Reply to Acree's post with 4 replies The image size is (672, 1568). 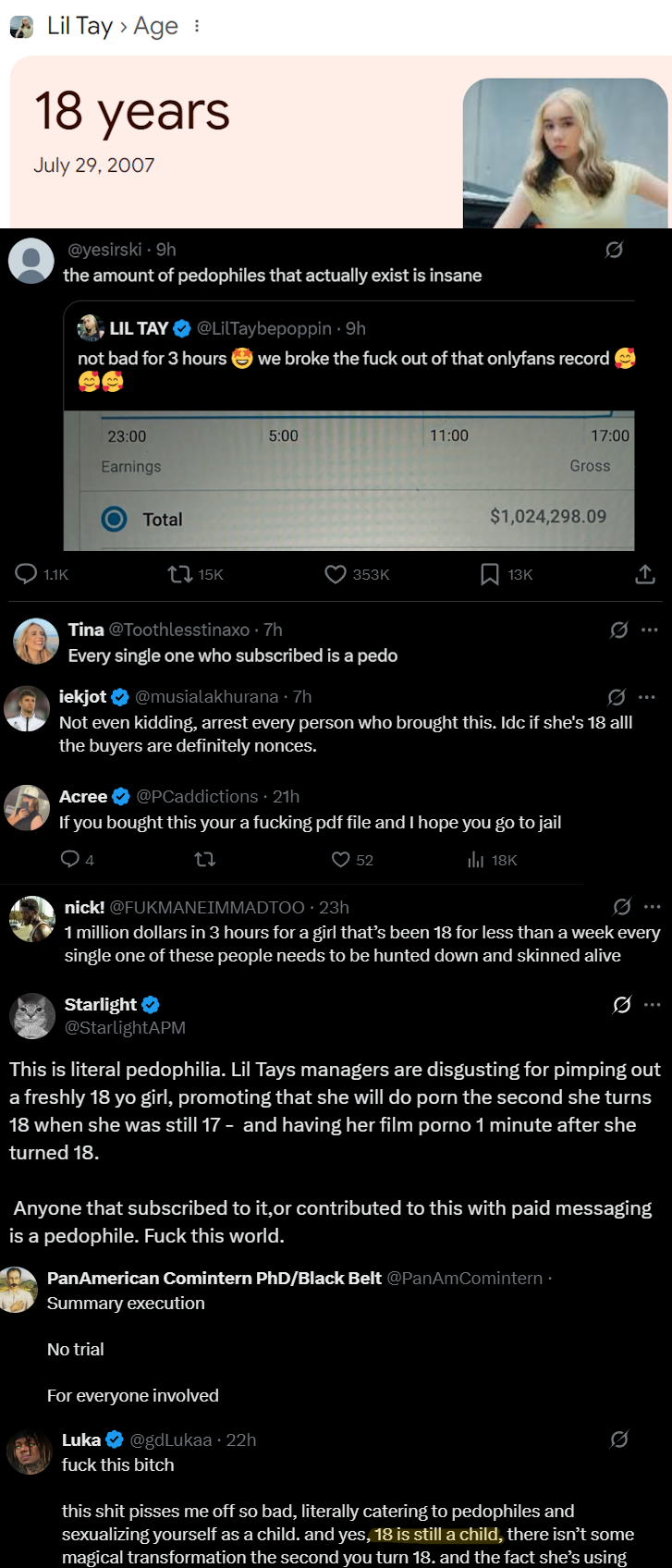[x=70, y=860]
